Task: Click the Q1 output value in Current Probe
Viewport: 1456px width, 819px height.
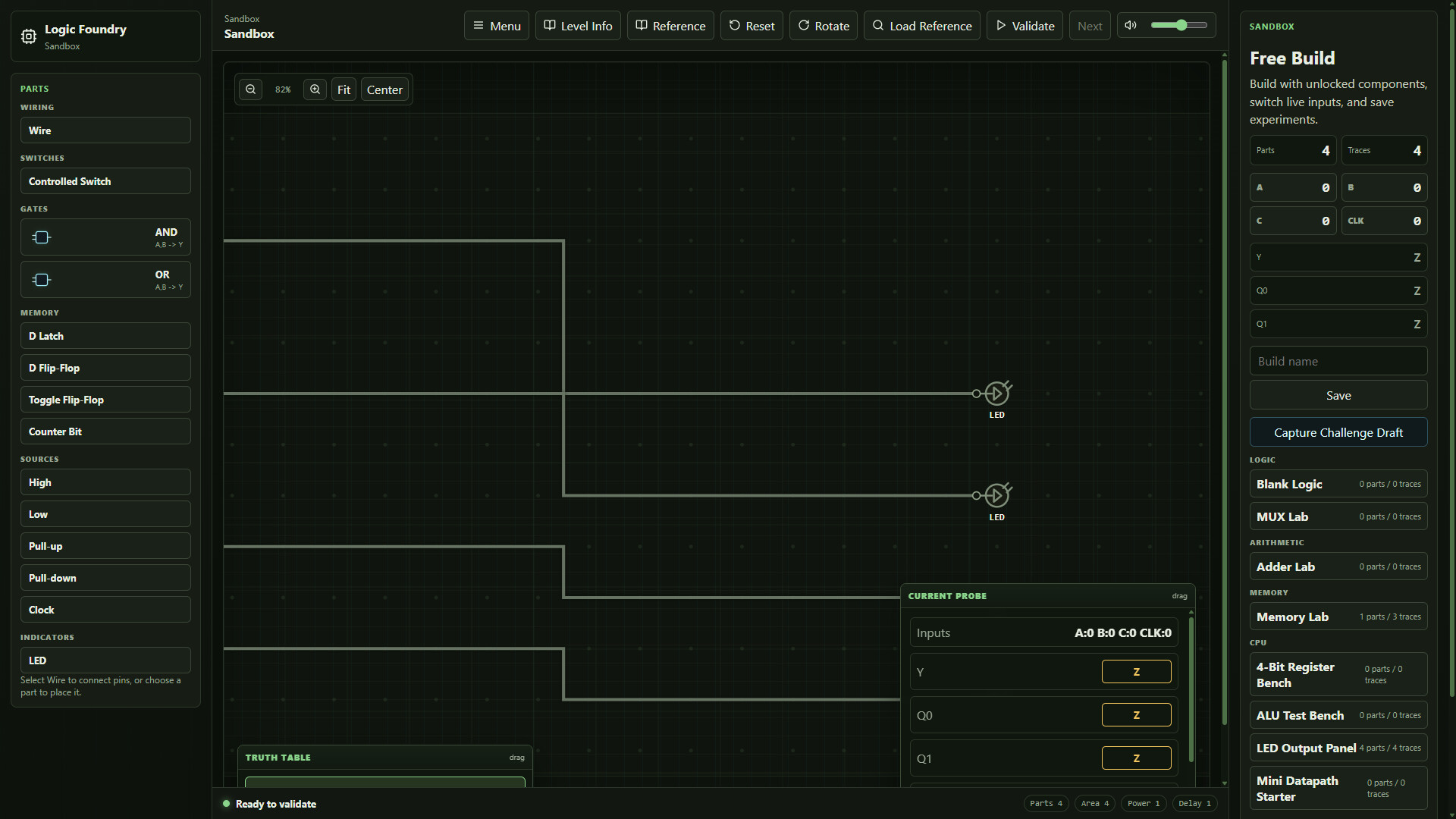Action: (x=1136, y=758)
